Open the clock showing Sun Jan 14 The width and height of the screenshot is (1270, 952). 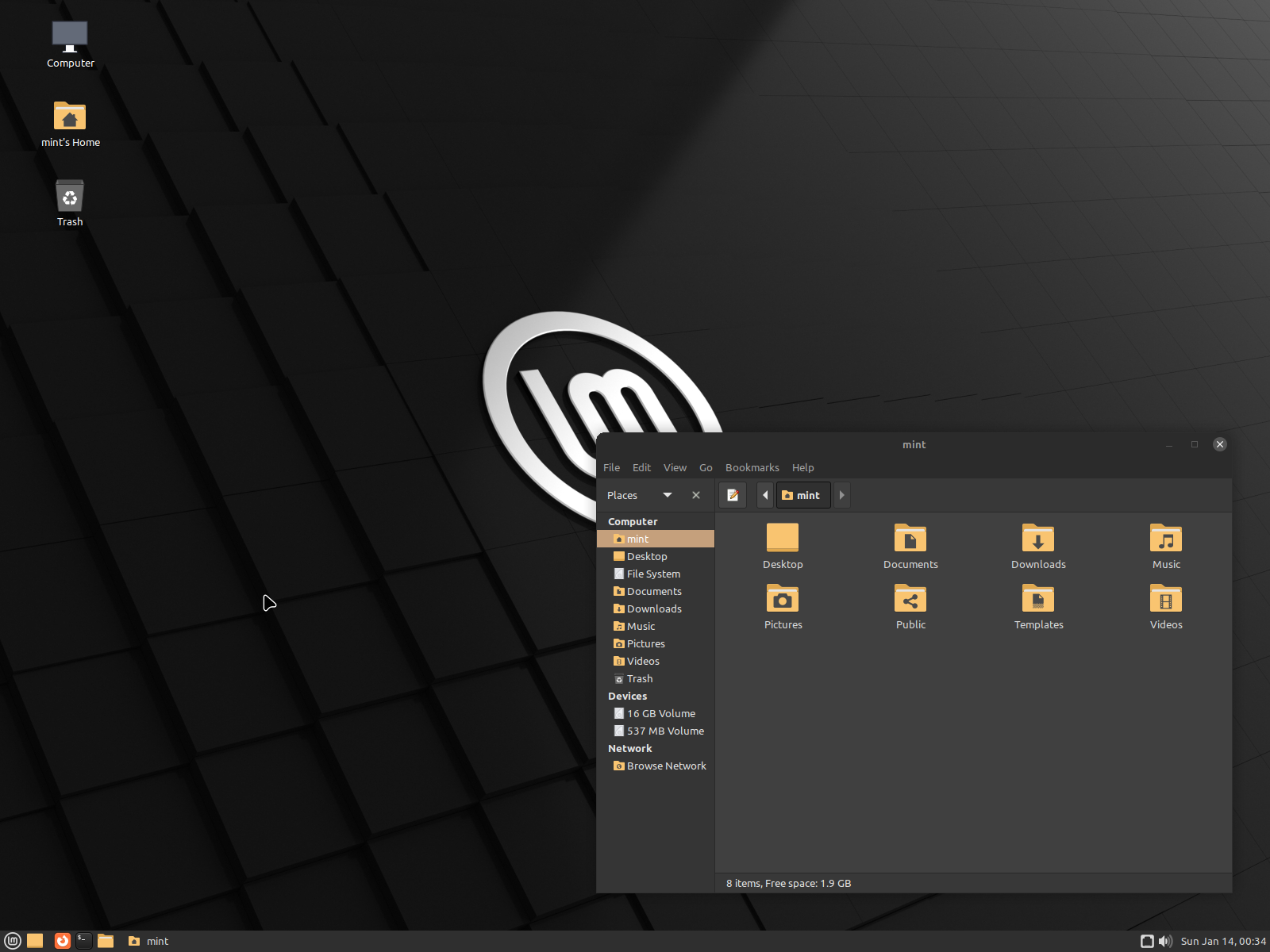tap(1223, 941)
